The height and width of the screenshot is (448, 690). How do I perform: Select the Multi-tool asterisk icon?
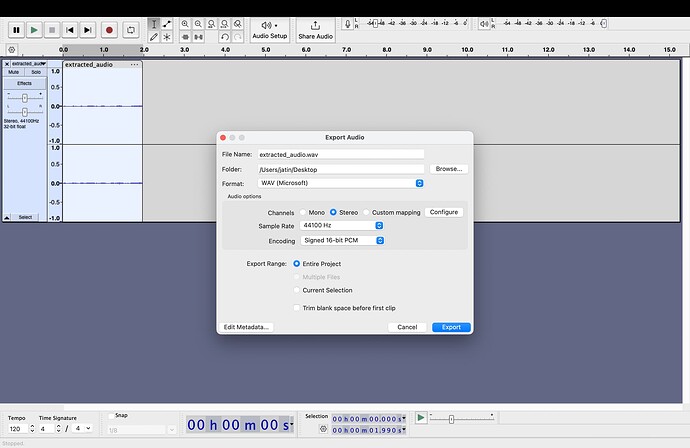coord(167,37)
